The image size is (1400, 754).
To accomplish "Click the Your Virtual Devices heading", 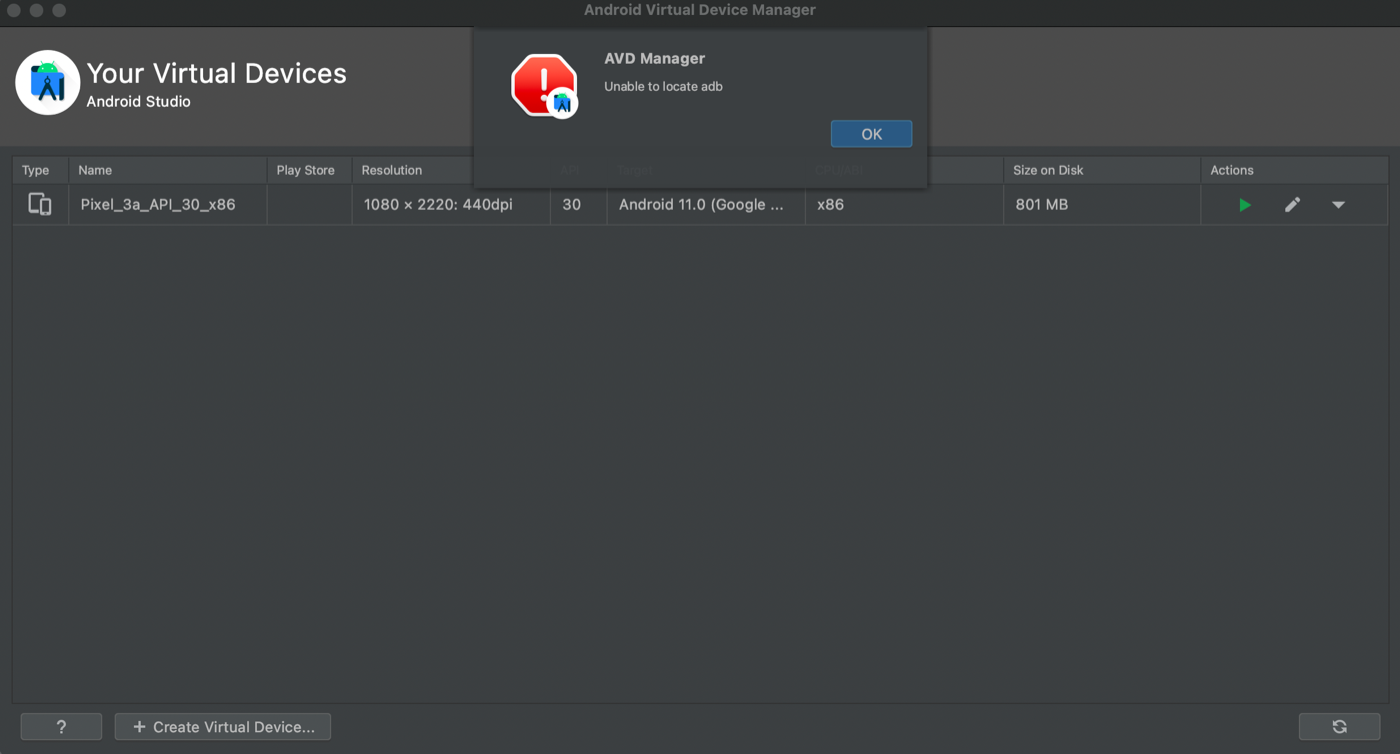I will click(x=217, y=73).
